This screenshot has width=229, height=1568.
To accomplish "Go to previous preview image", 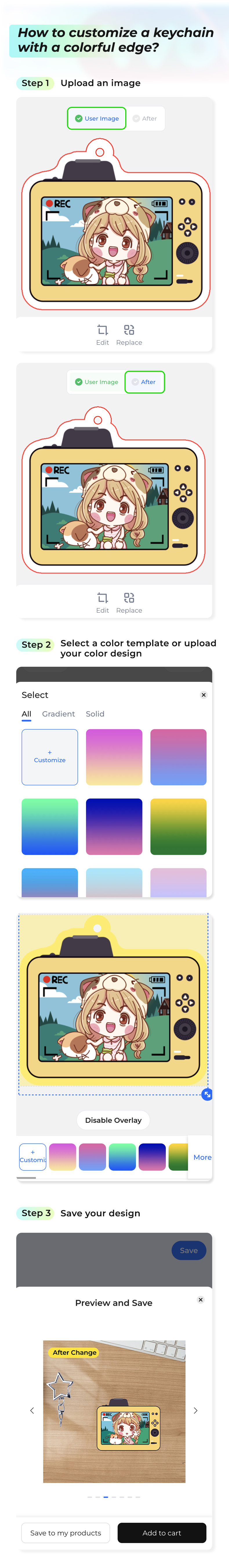I will (32, 1410).
